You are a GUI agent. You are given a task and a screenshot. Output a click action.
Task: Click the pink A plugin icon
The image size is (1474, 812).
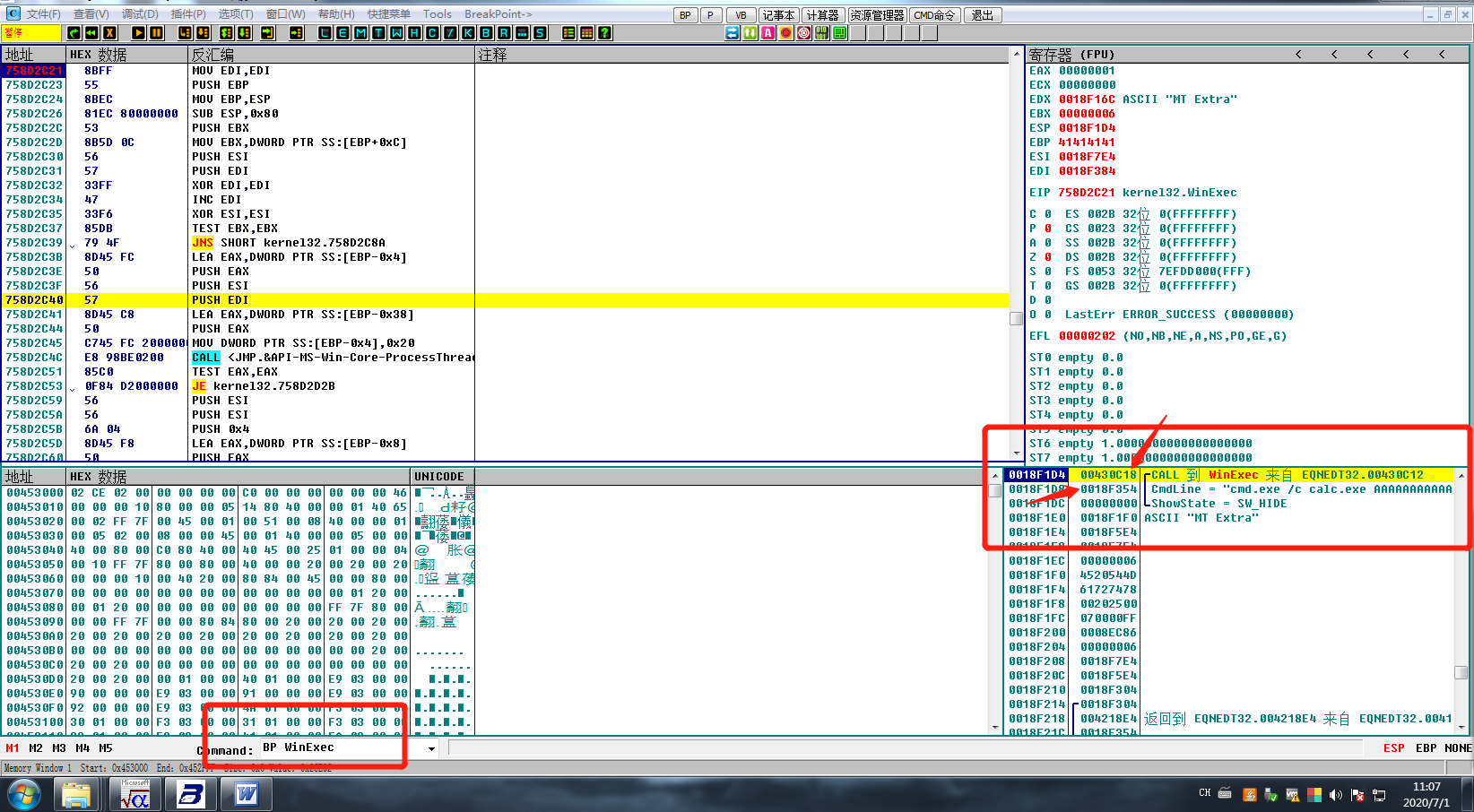click(x=768, y=32)
